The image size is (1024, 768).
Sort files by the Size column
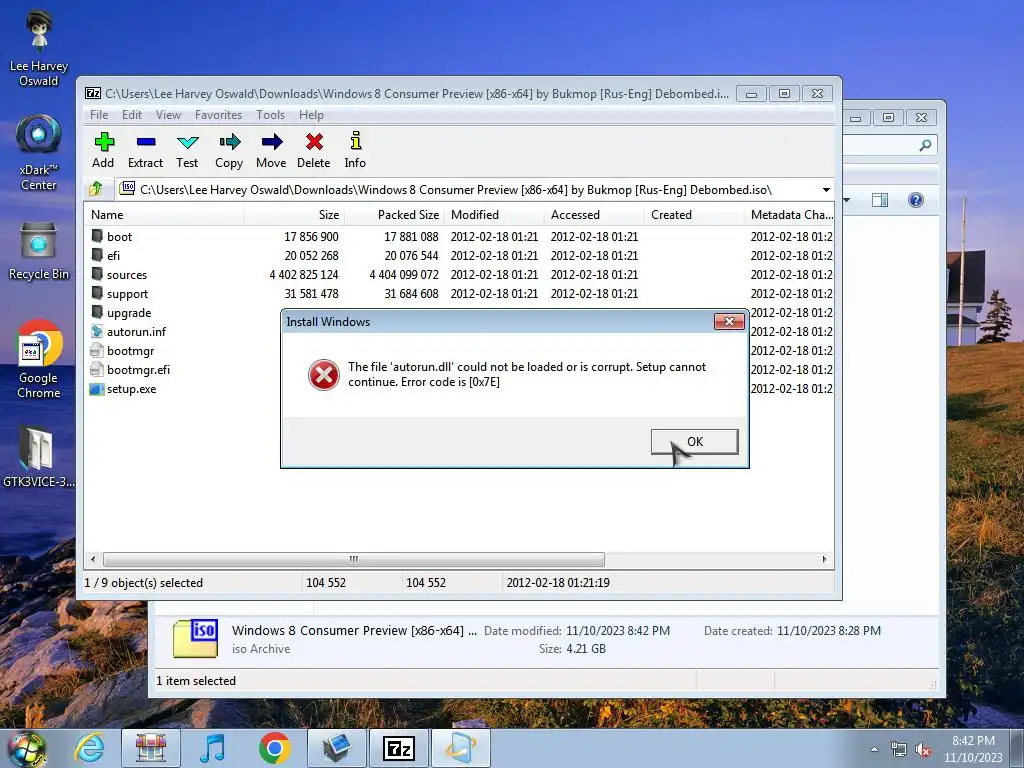tap(294, 215)
